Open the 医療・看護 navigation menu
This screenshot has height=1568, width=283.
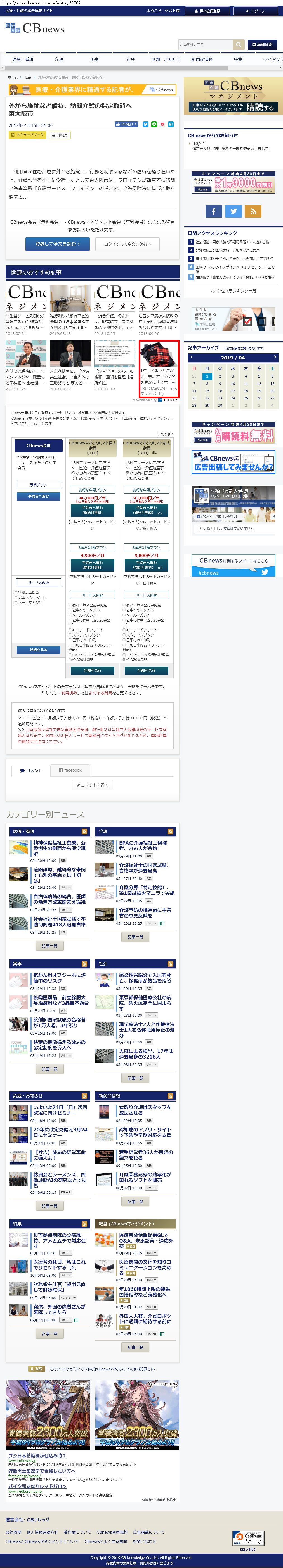tap(23, 60)
